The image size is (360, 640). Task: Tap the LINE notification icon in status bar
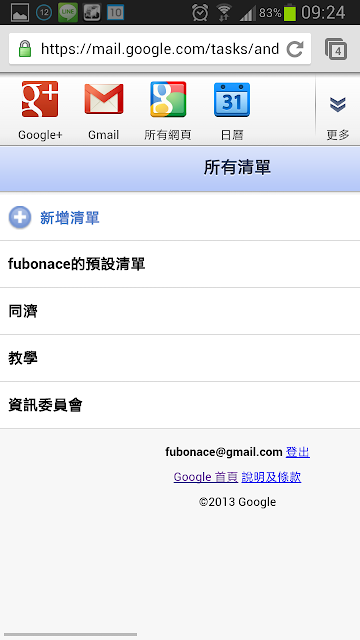[x=68, y=12]
